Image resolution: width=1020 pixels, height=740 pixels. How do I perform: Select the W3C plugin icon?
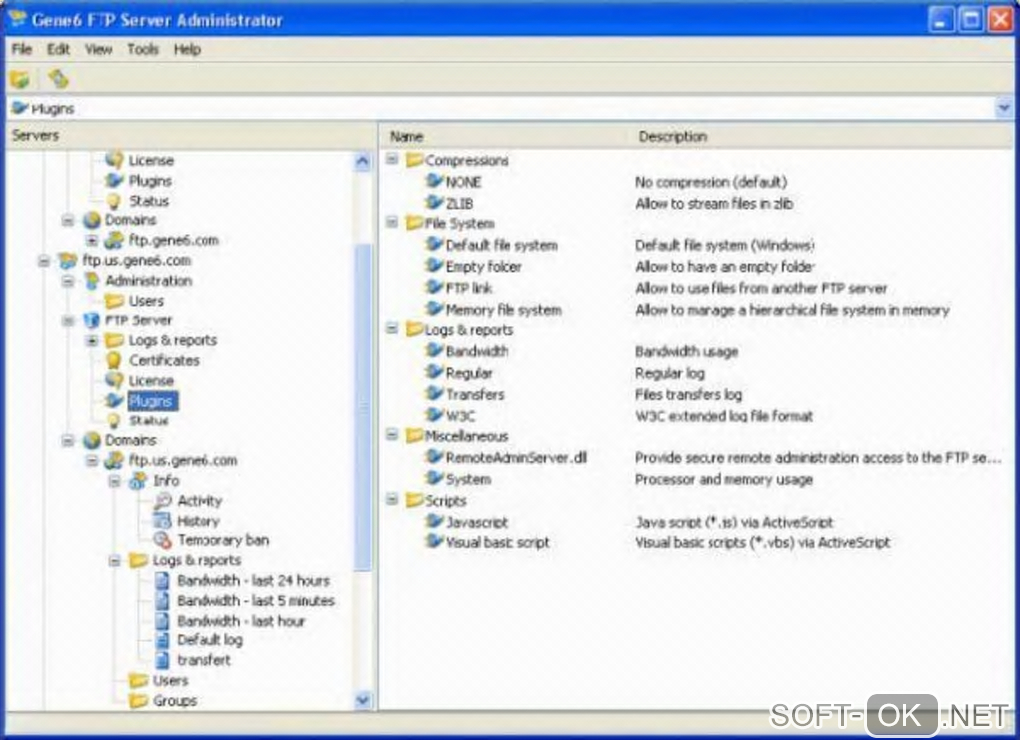click(x=434, y=415)
